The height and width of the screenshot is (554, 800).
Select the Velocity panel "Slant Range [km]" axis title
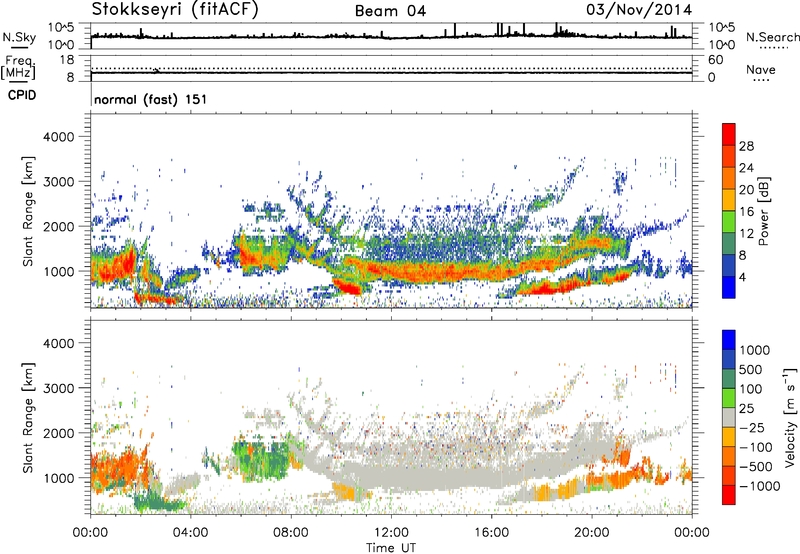click(29, 418)
